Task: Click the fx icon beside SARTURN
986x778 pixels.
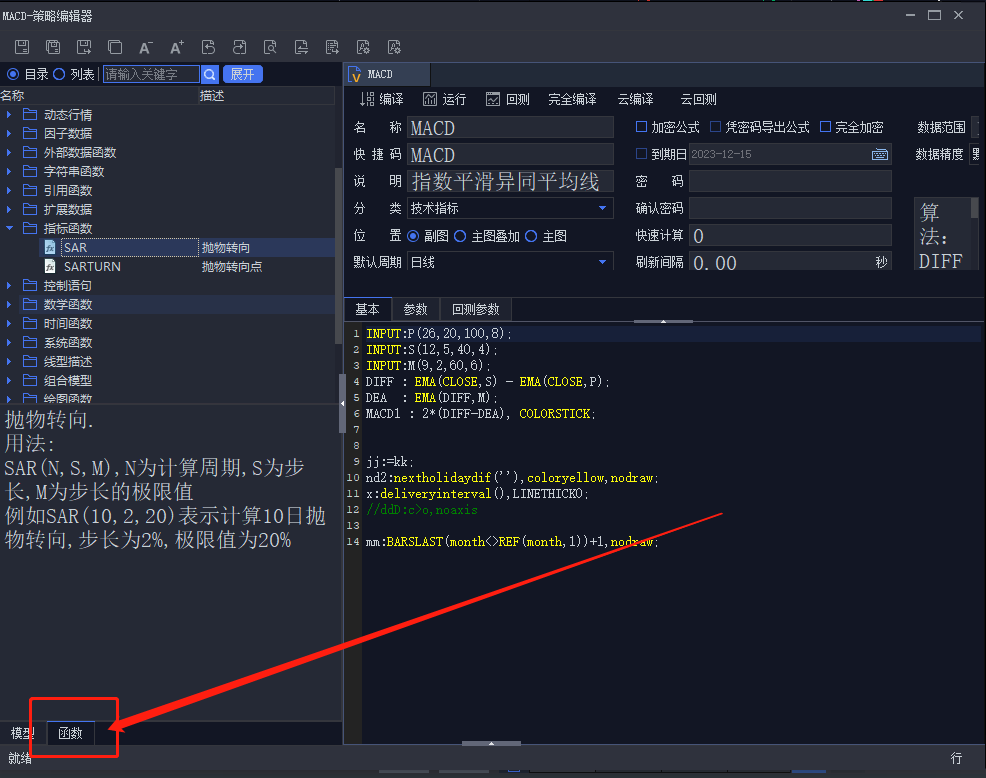Action: (x=50, y=267)
